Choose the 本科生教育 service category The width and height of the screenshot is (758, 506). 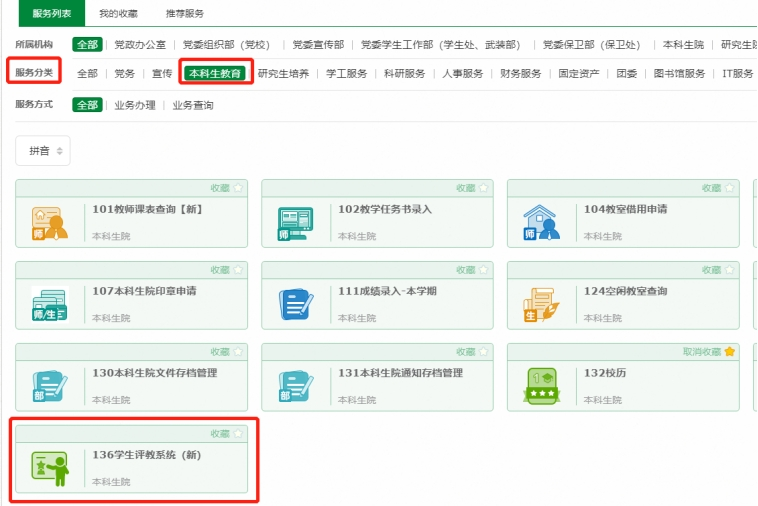215,73
